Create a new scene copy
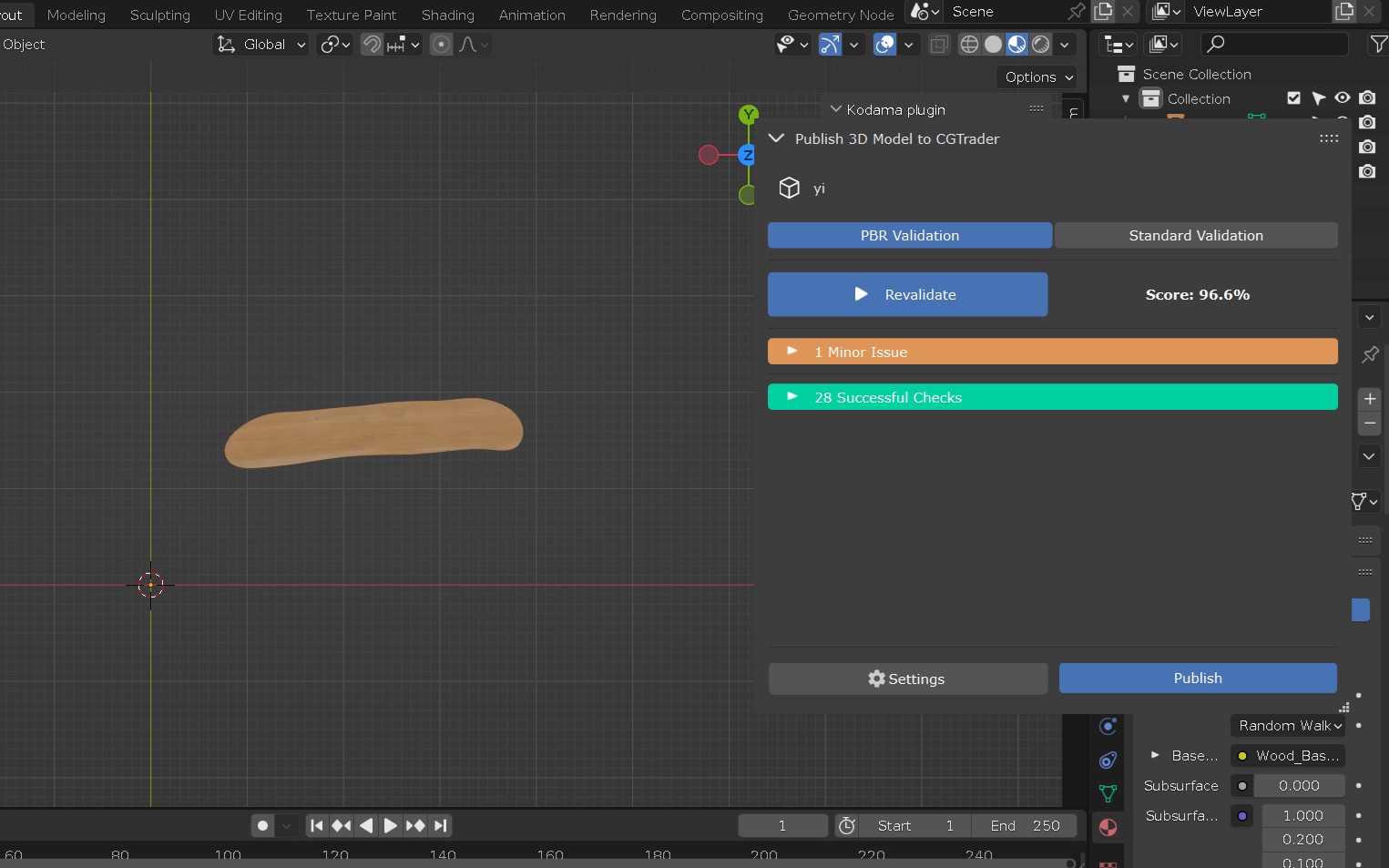 point(1104,12)
